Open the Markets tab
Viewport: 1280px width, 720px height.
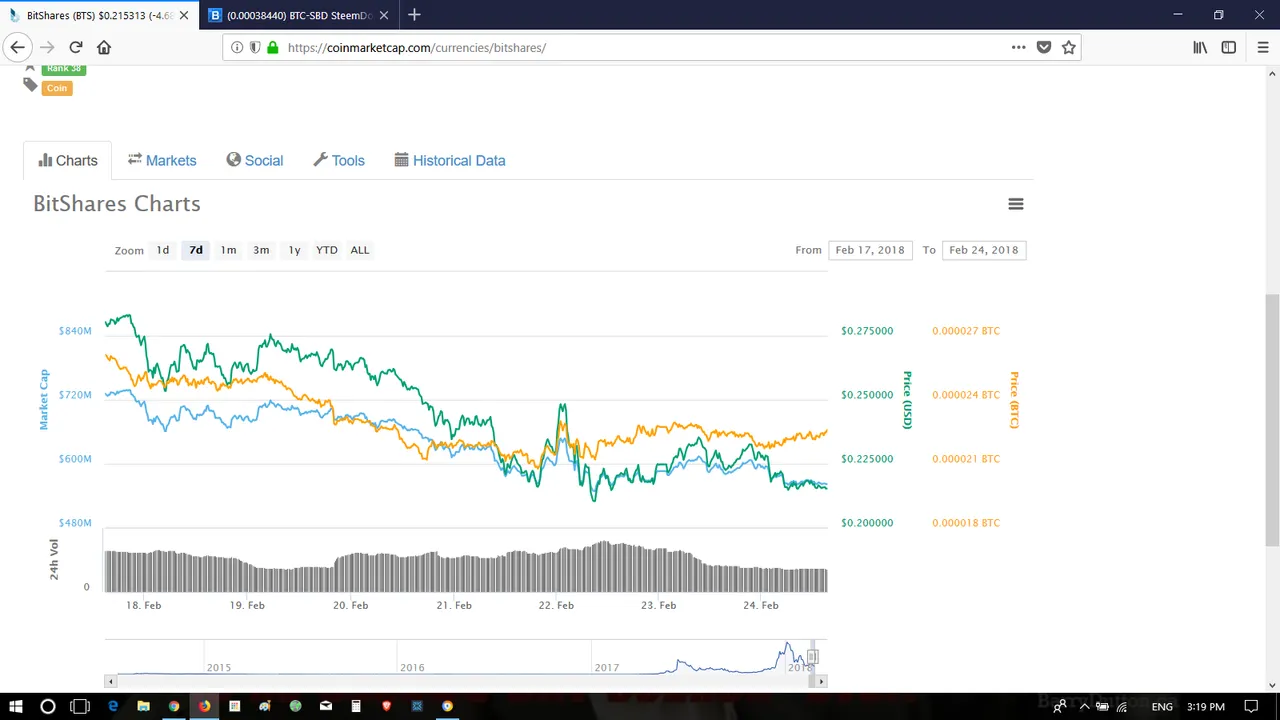click(x=162, y=160)
